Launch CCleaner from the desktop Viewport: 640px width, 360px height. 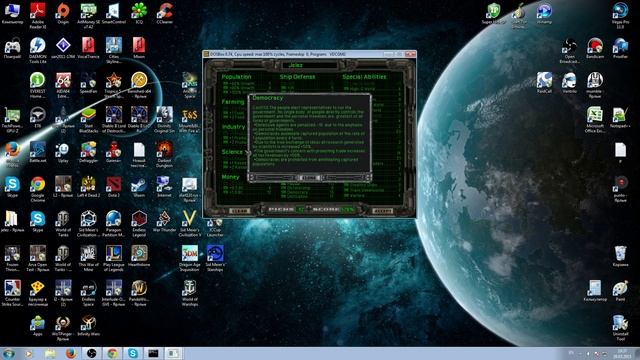(x=165, y=13)
